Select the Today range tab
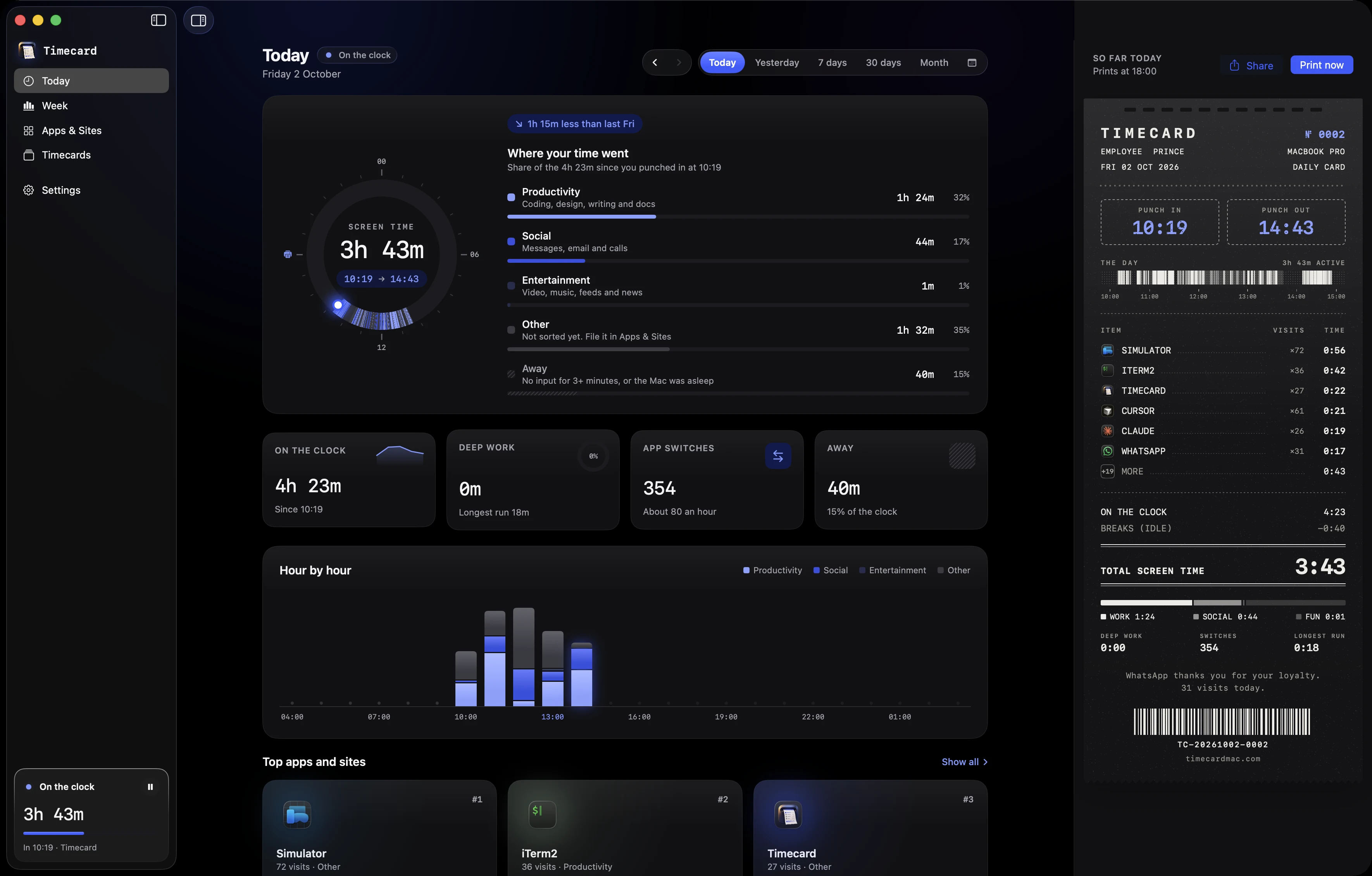Image resolution: width=1372 pixels, height=876 pixels. 722,63
